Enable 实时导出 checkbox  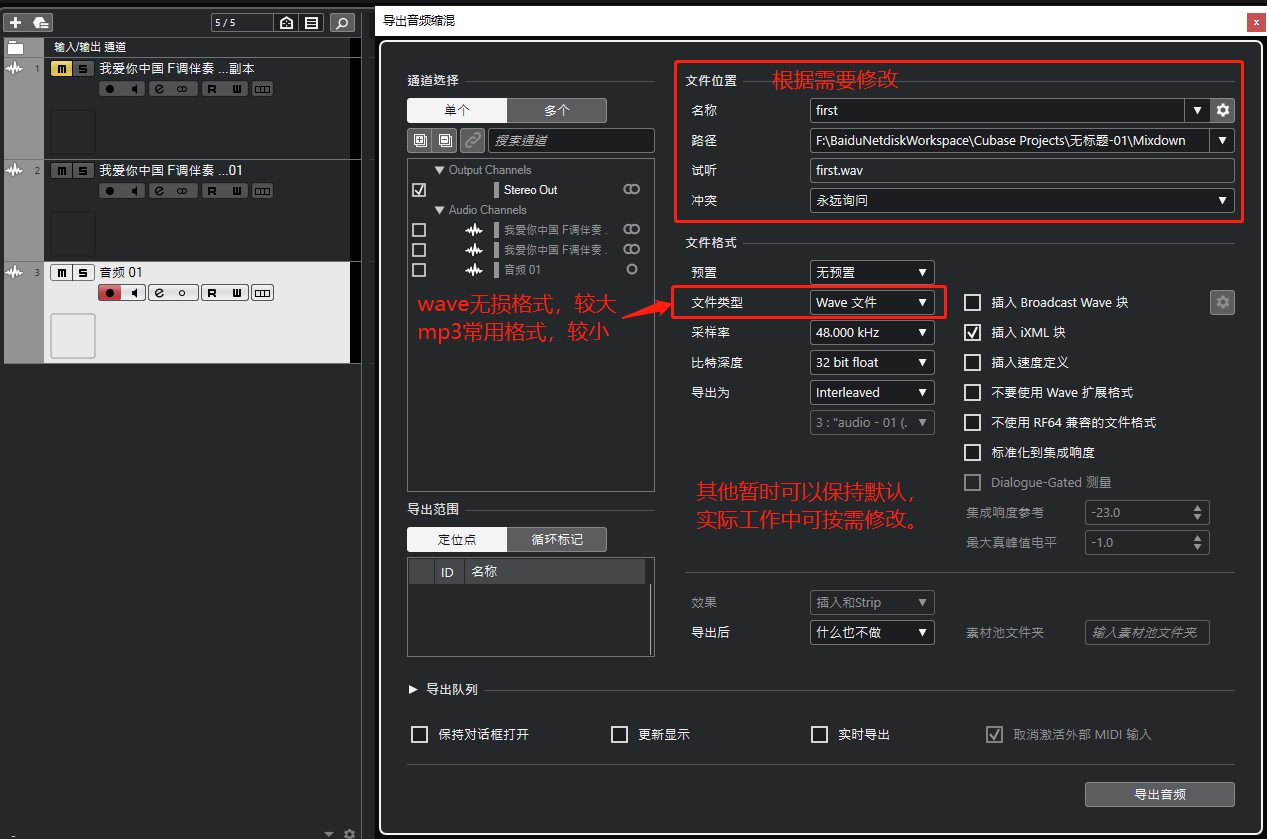tap(820, 735)
